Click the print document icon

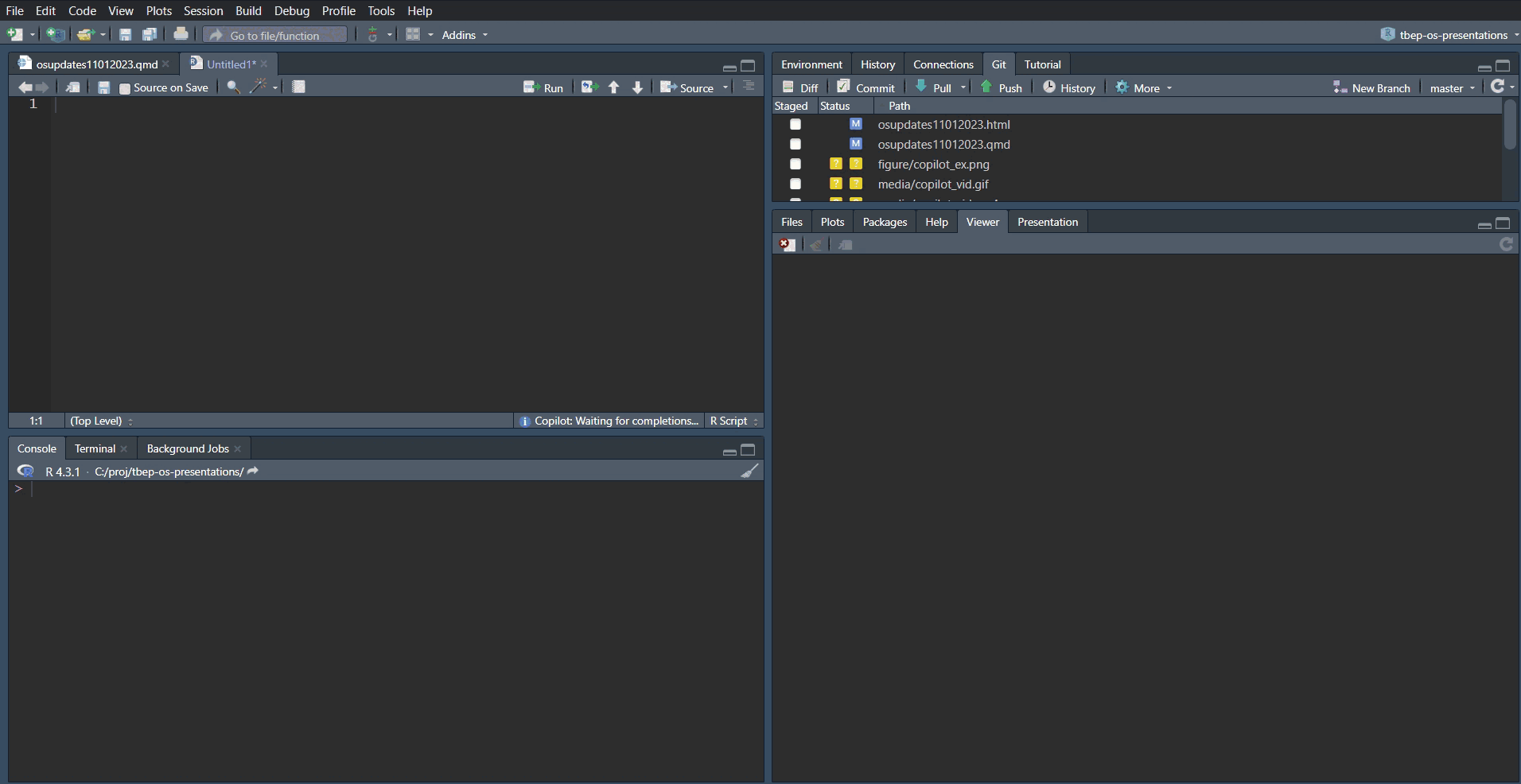pos(181,34)
